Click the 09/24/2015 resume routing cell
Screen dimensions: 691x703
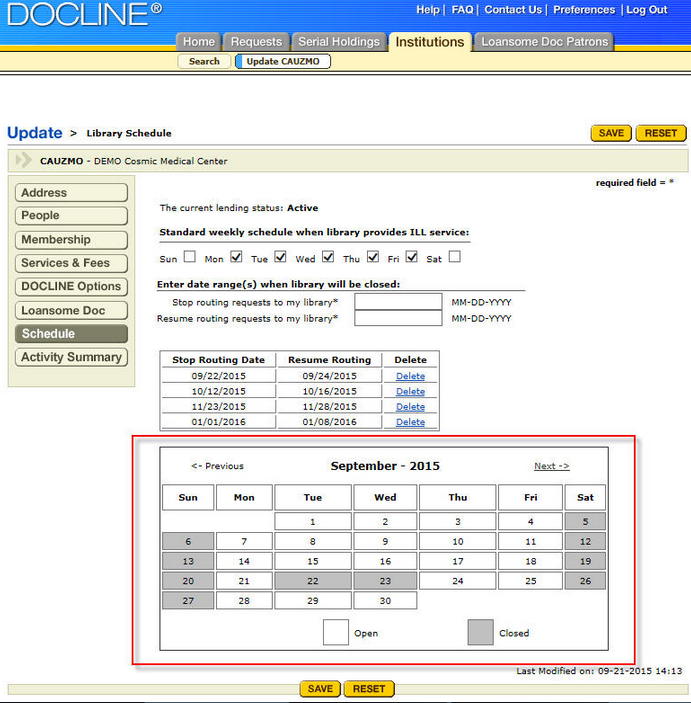coord(330,376)
